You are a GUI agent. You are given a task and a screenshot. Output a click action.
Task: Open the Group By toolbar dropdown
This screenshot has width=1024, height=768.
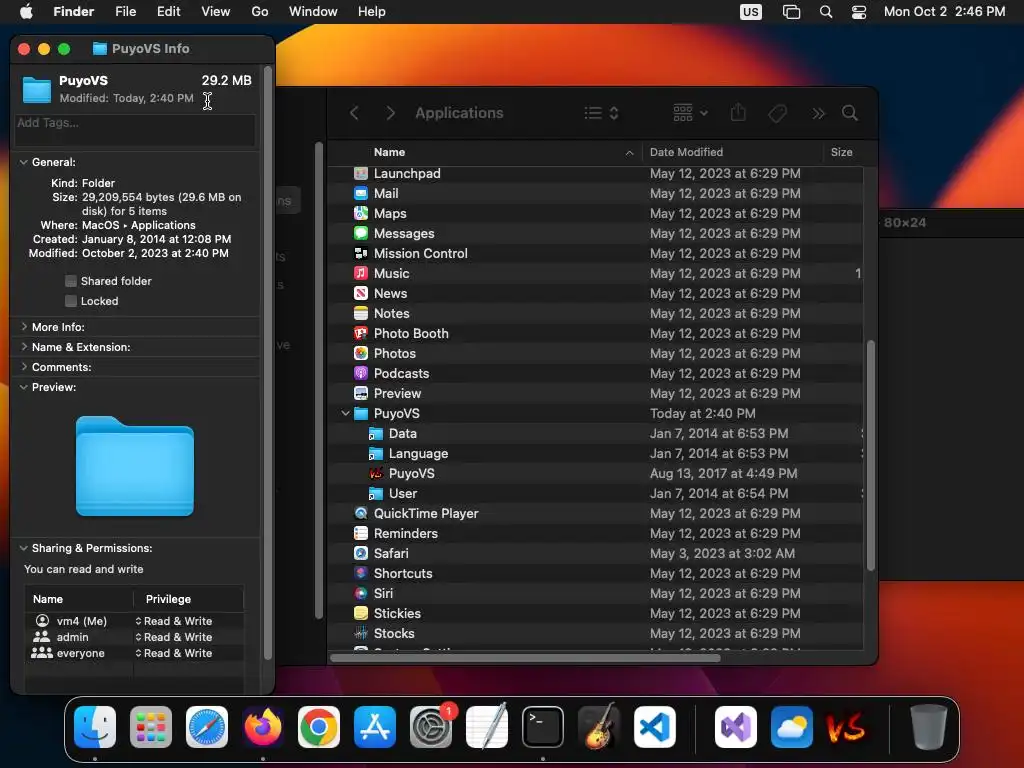690,113
